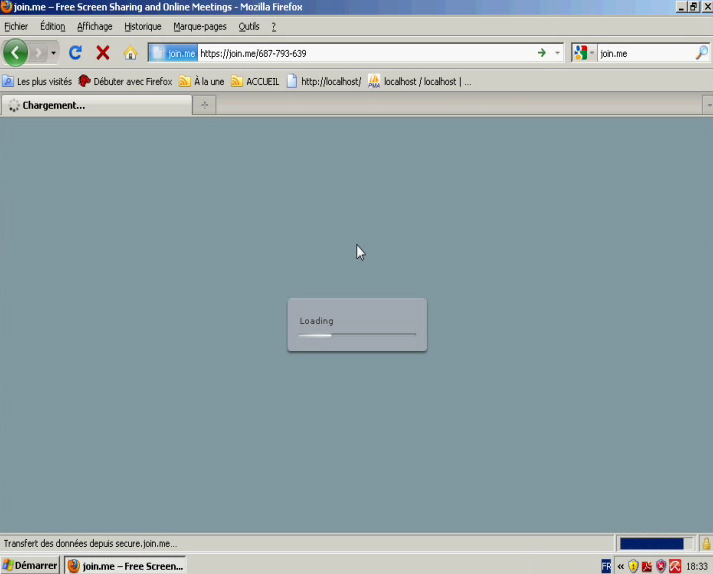Click the status text Transfert des données

pos(90,544)
